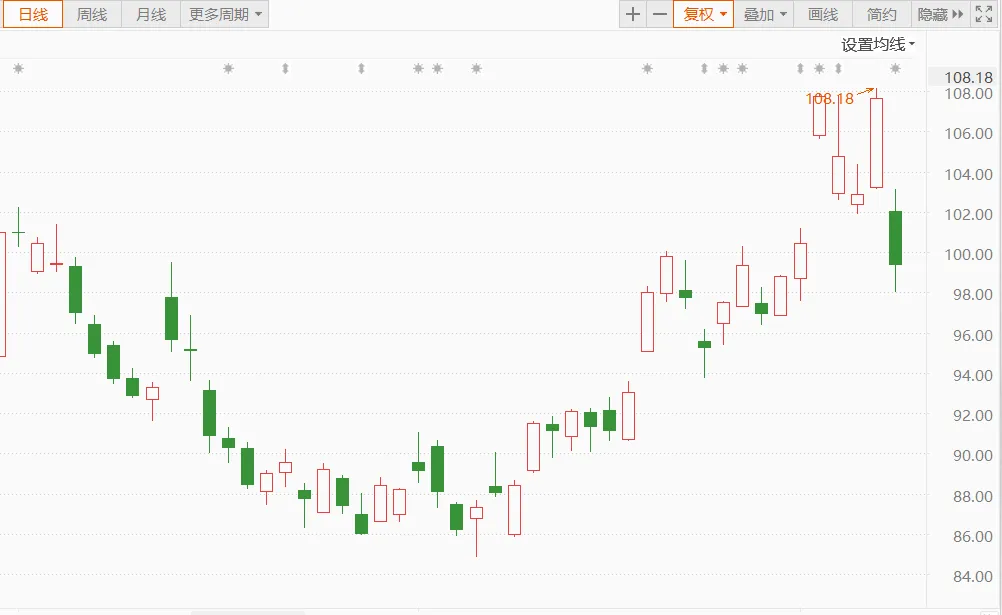Click the 90.00 price axis label
Image resolution: width=1002 pixels, height=615 pixels.
972,456
